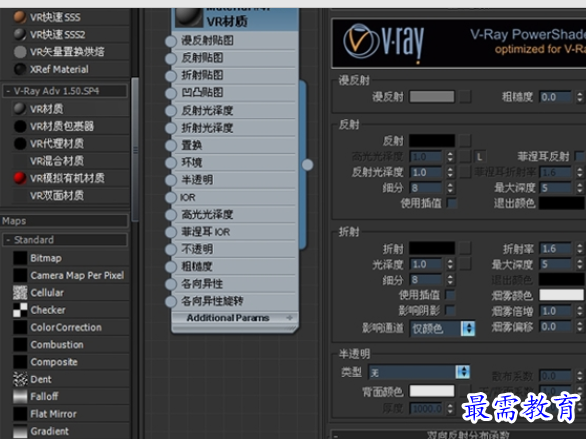The image size is (586, 439).
Task: Enable 影响阴影 checkbox
Action: [x=451, y=310]
